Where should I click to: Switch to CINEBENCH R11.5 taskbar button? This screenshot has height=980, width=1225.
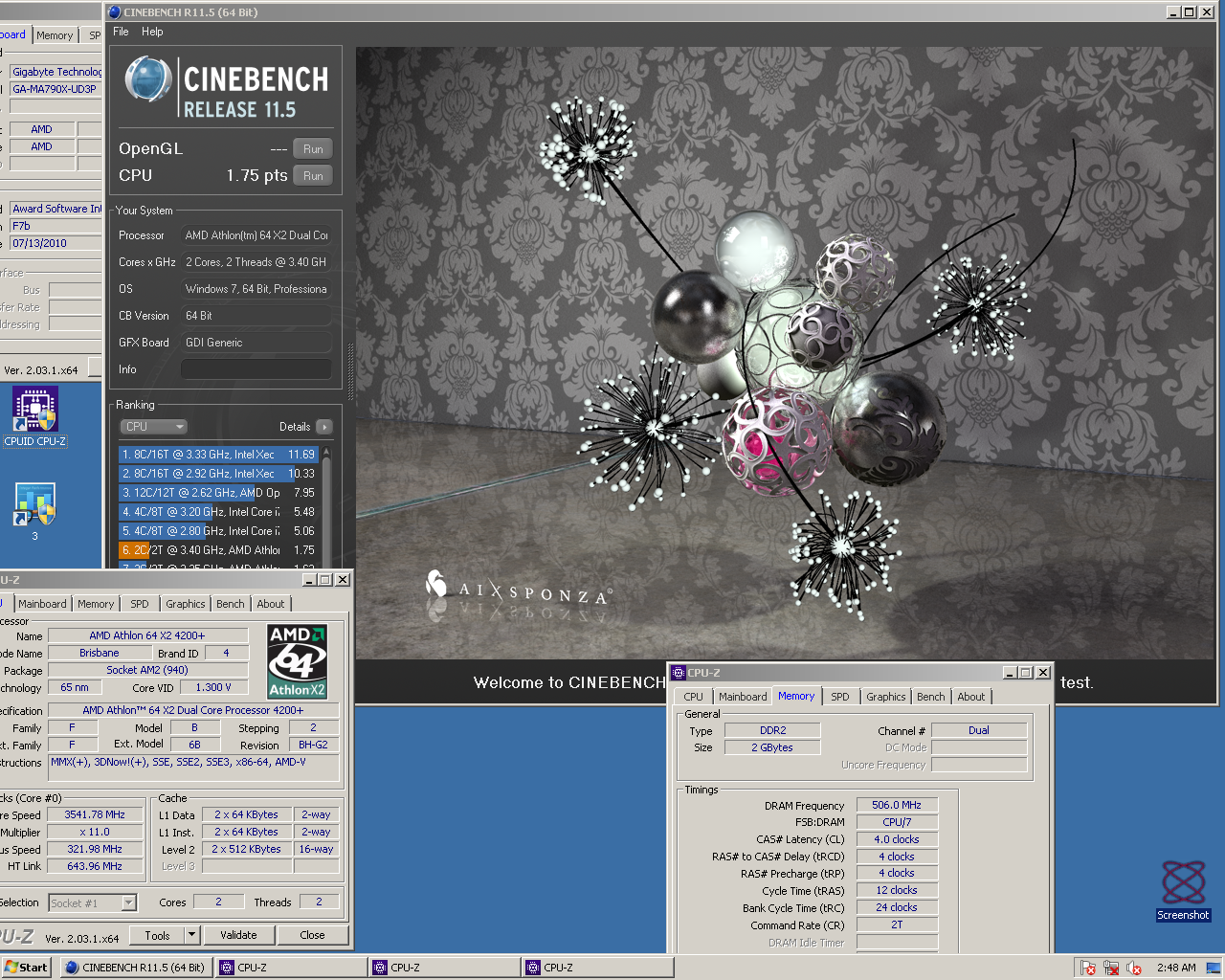click(x=137, y=968)
